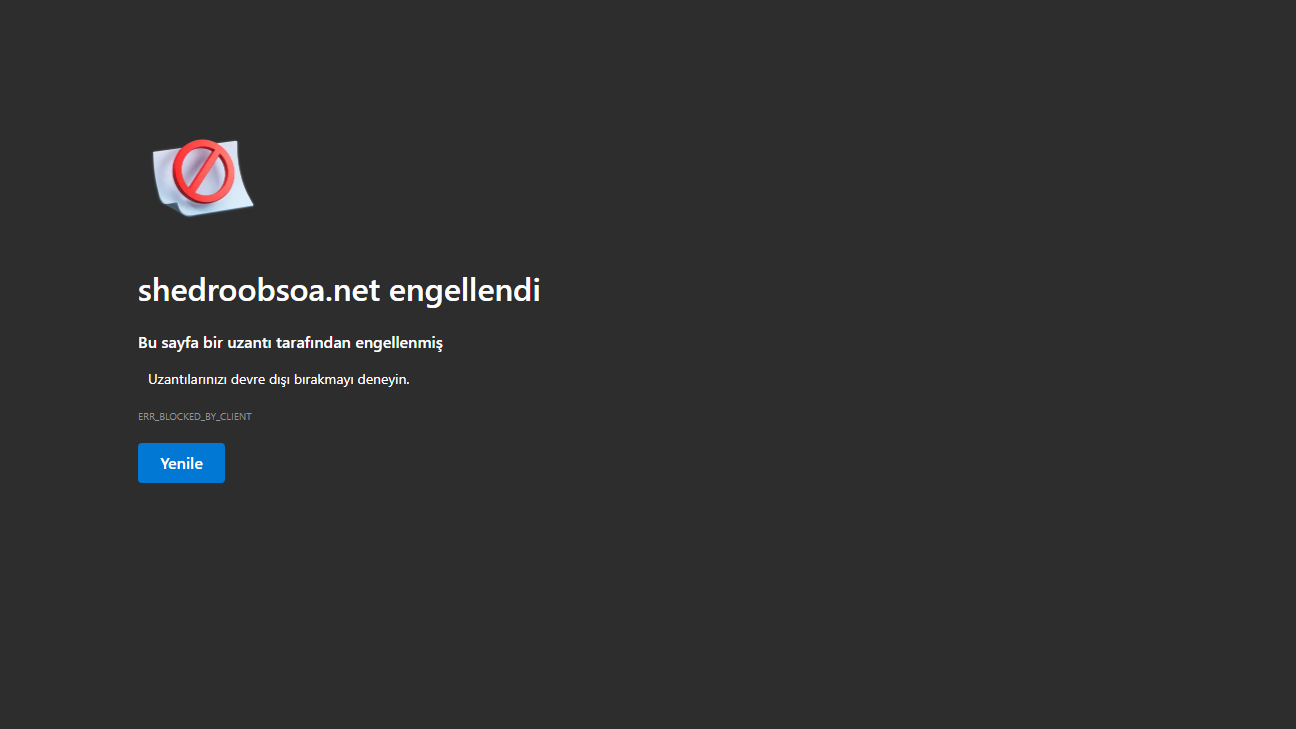Click the 'Uzantılarınızı devre dışı bırakmayı deneyin' suggestion
1296x729 pixels.
pos(279,380)
